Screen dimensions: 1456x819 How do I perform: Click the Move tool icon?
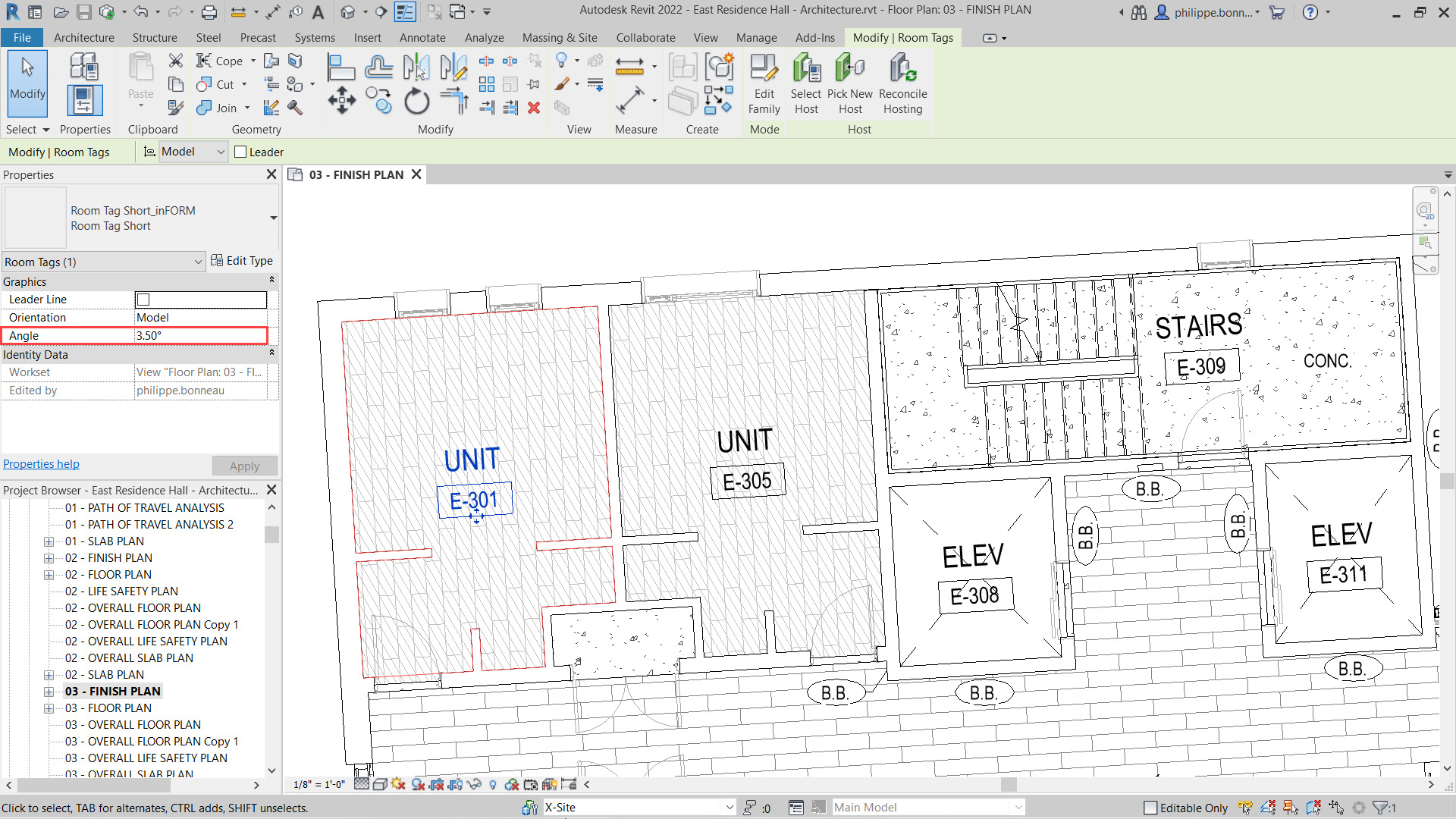(341, 101)
